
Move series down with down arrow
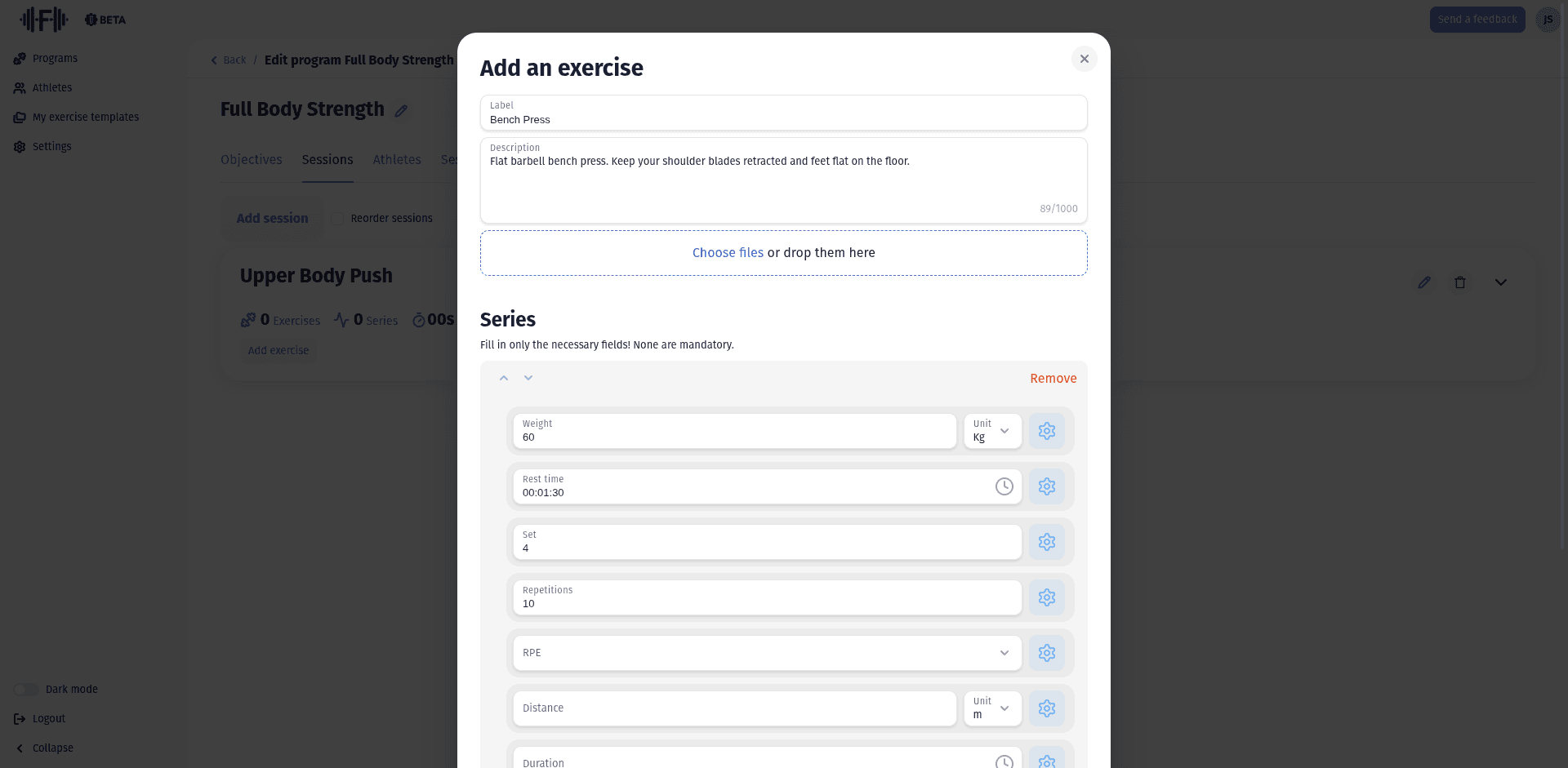pyautogui.click(x=528, y=378)
